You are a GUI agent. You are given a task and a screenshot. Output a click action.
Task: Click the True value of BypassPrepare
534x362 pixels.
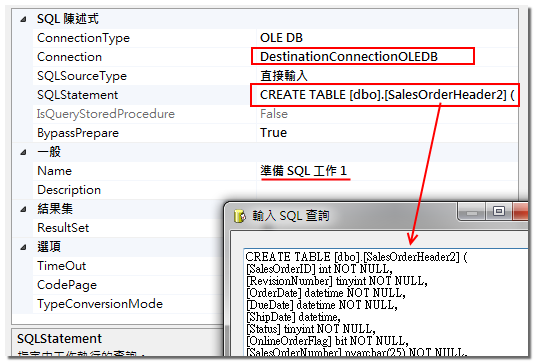pyautogui.click(x=273, y=133)
